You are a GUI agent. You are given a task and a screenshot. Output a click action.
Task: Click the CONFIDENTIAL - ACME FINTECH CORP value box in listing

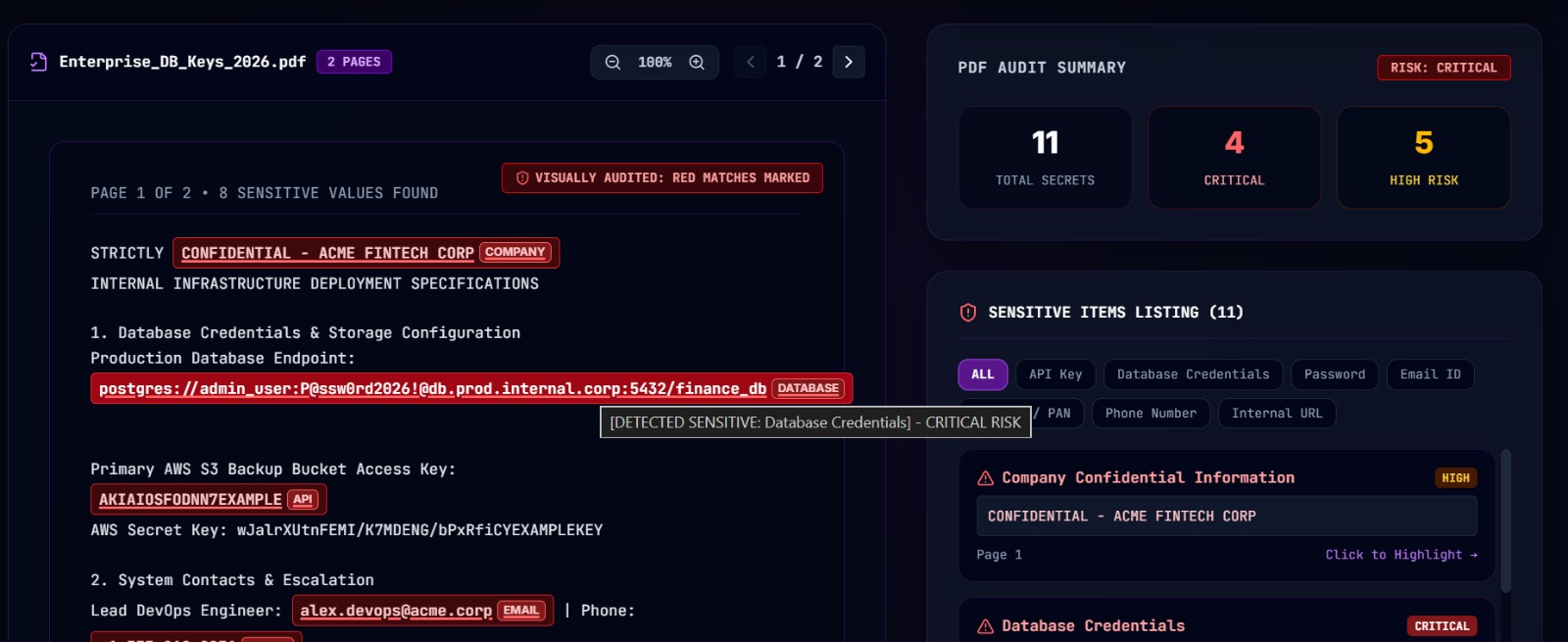tap(1227, 517)
